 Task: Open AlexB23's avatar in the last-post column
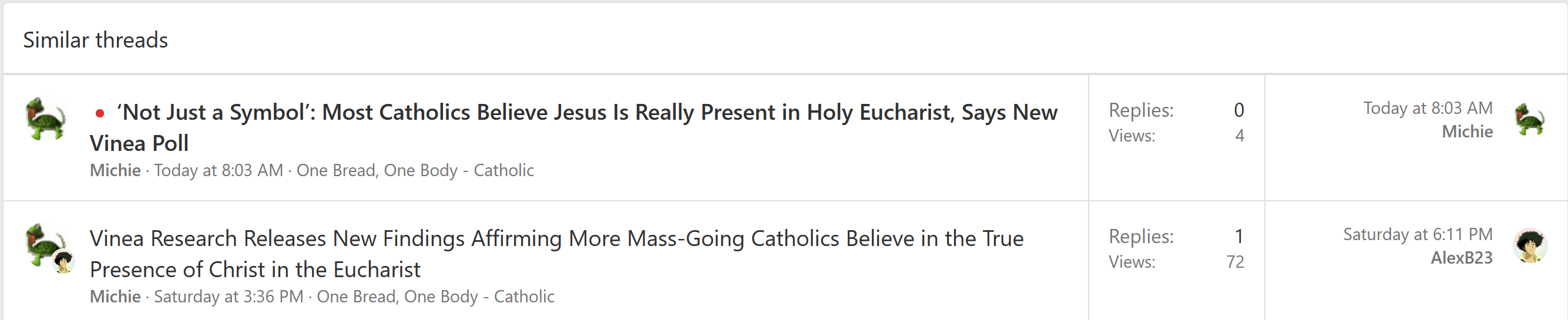tap(1530, 246)
